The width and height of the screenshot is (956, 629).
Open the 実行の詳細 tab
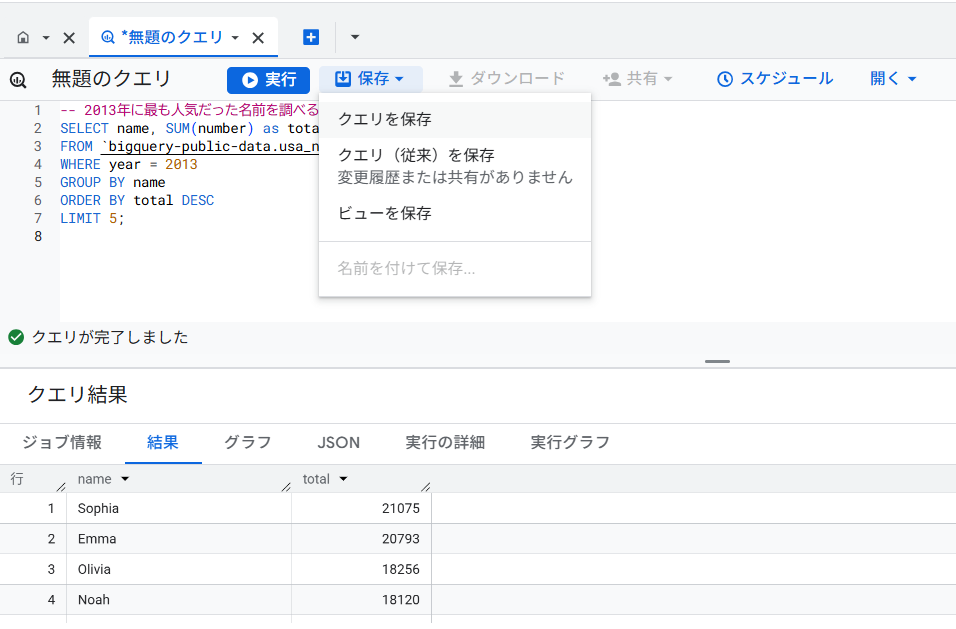(445, 442)
